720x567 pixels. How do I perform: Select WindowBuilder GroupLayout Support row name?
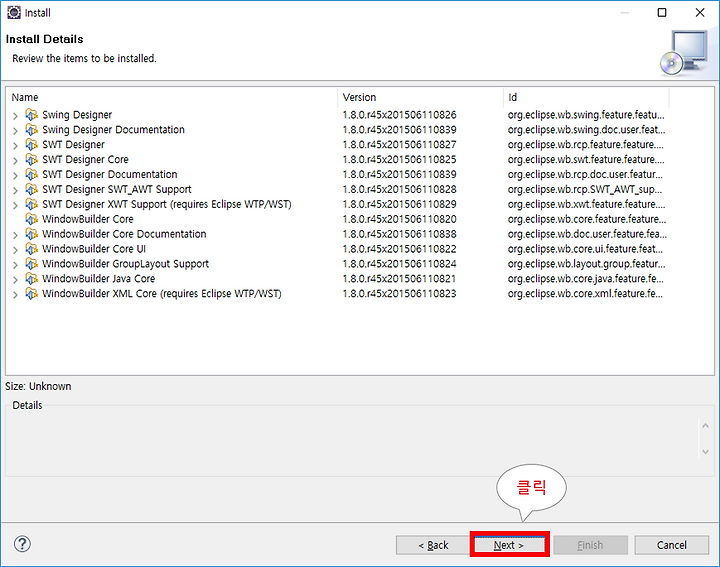pos(125,264)
